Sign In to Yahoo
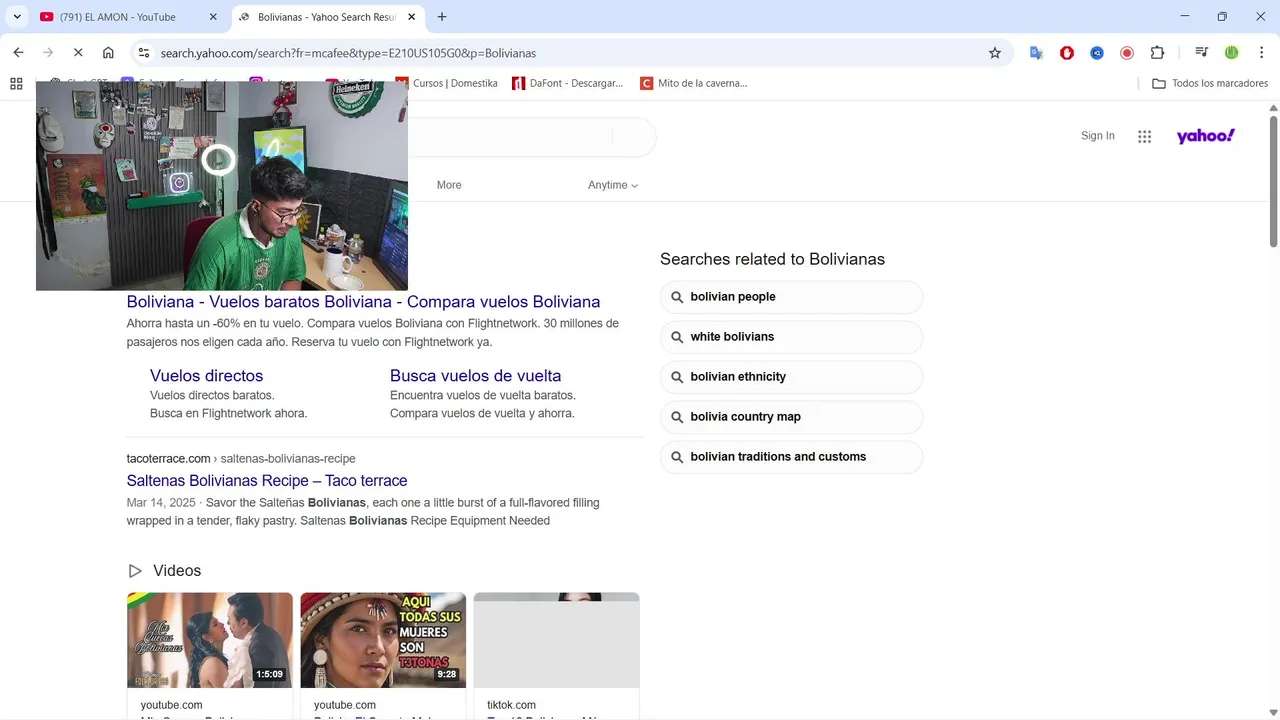This screenshot has height=720, width=1280. pyautogui.click(x=1097, y=136)
